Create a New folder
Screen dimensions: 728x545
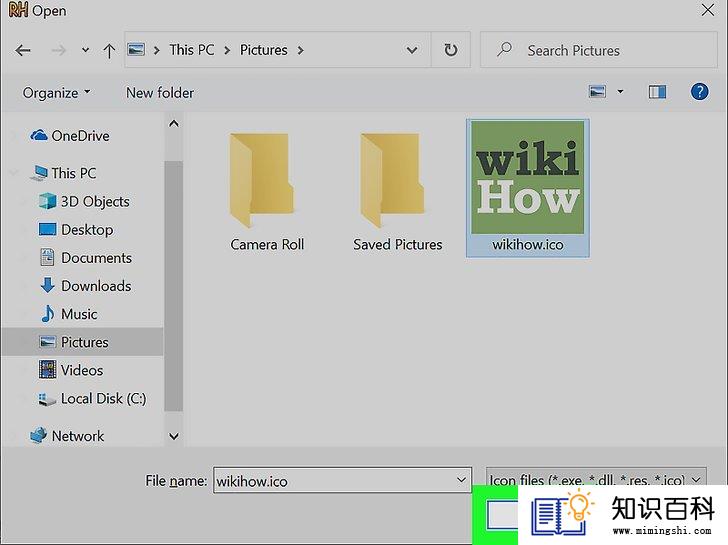[160, 93]
